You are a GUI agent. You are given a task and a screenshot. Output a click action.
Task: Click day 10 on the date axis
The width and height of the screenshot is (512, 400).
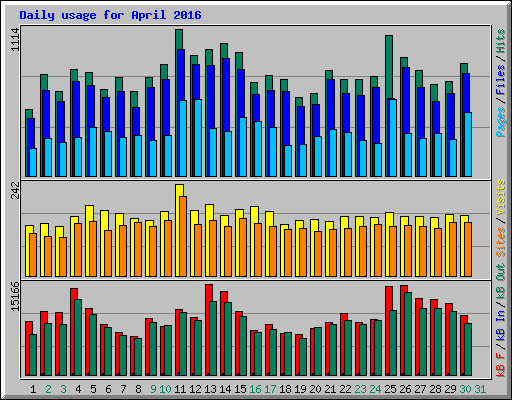(x=165, y=389)
